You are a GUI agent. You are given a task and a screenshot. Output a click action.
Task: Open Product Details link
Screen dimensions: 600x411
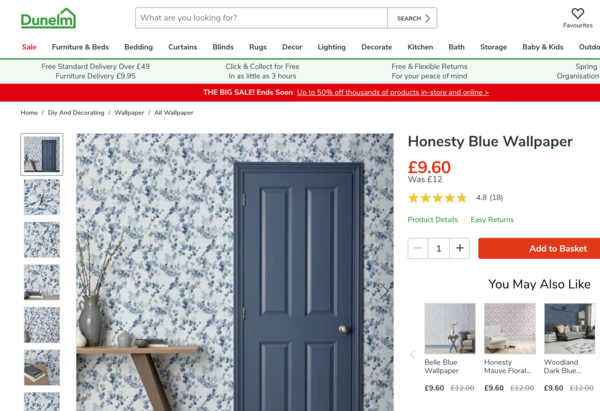432,220
